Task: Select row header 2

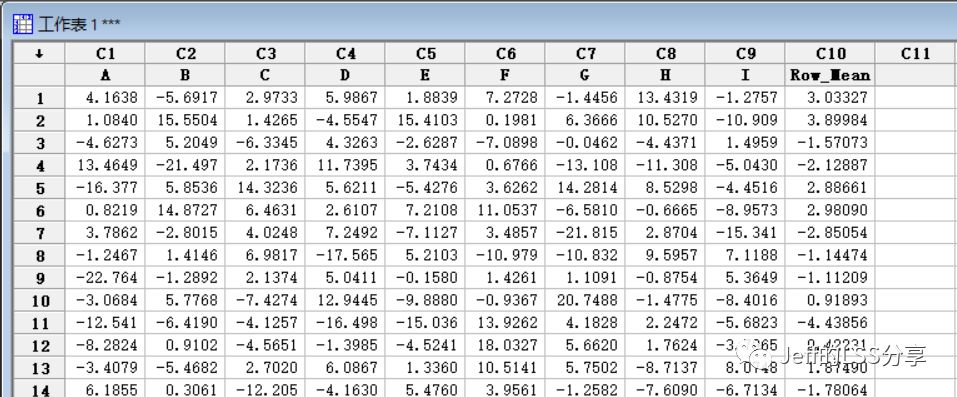Action: pos(39,120)
